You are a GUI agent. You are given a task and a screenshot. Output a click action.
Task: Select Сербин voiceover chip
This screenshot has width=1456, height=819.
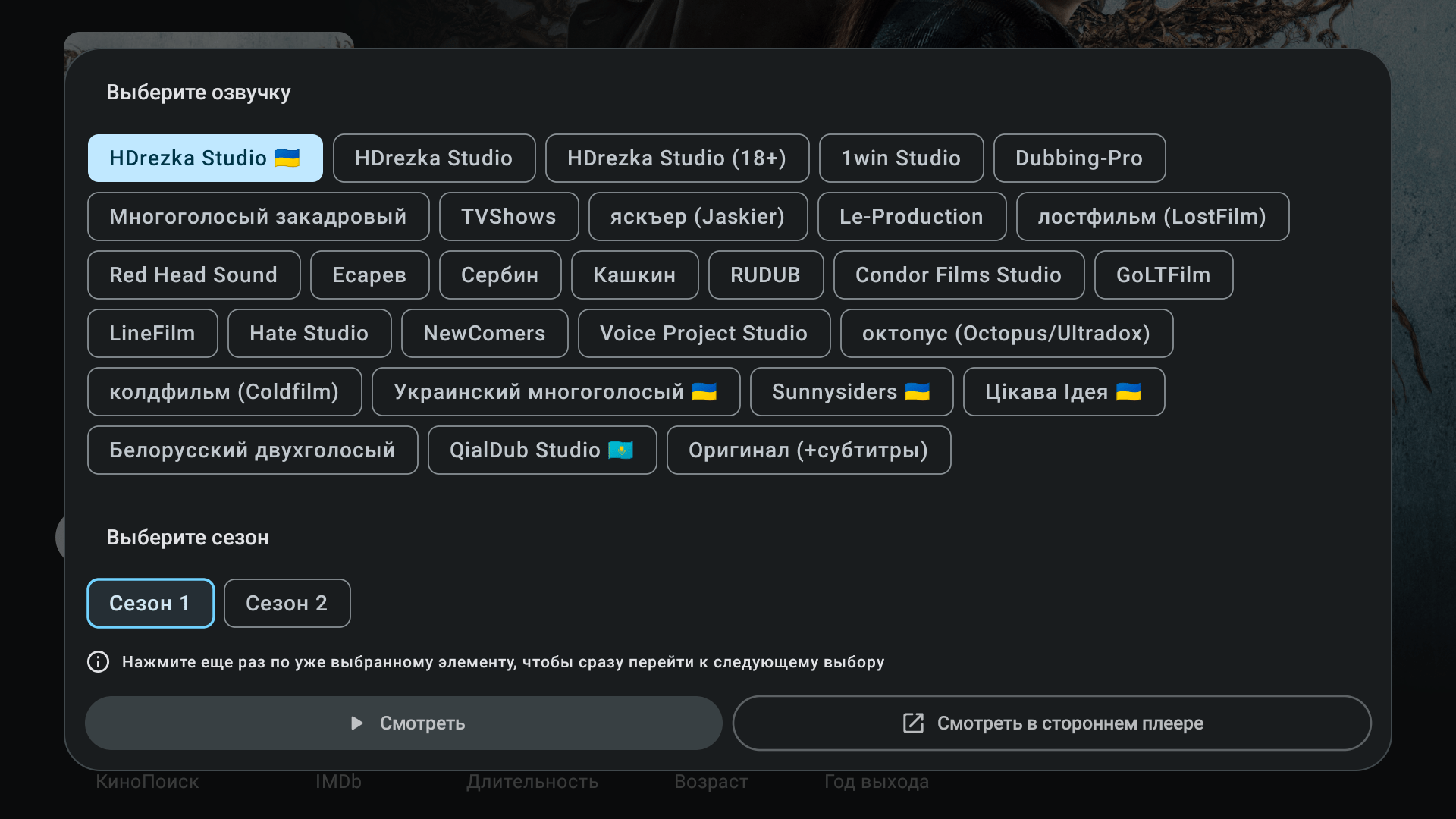(x=500, y=275)
